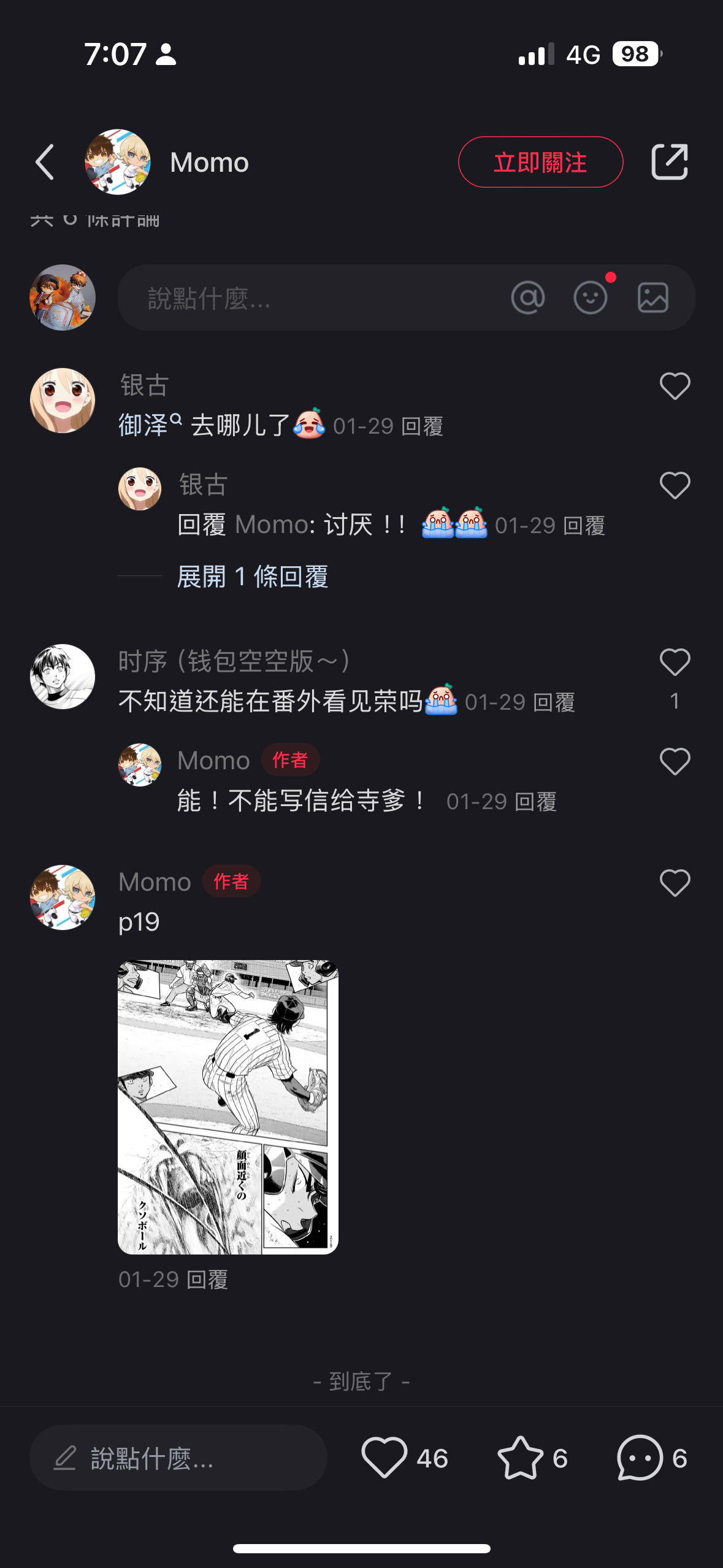Tap the @ mention icon
The height and width of the screenshot is (1568, 723).
(528, 298)
